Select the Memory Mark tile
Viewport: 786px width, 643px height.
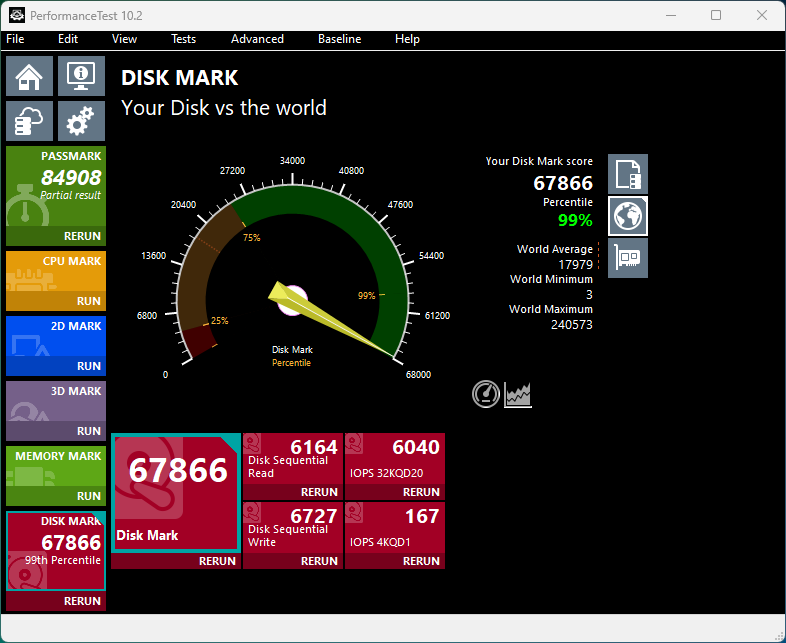(55, 468)
